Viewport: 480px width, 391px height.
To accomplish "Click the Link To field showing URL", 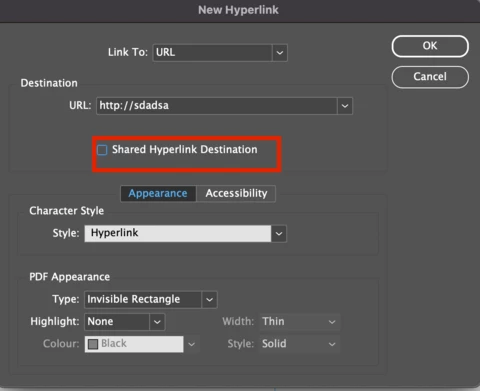I will click(x=212, y=53).
